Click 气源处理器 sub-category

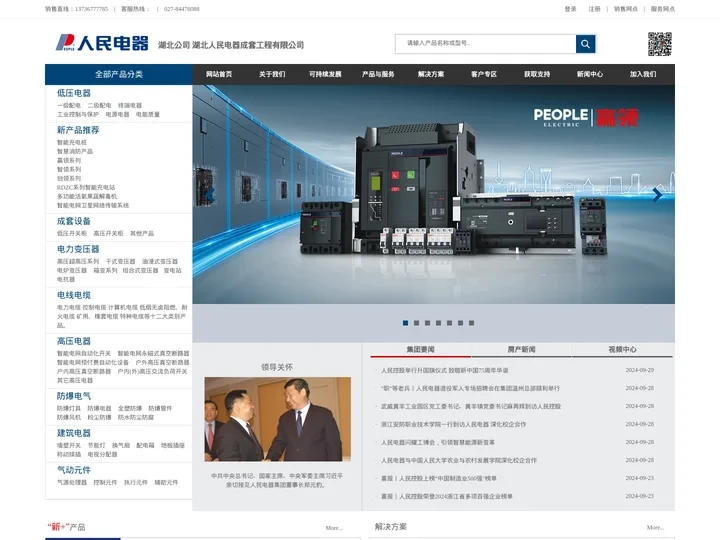pos(72,483)
